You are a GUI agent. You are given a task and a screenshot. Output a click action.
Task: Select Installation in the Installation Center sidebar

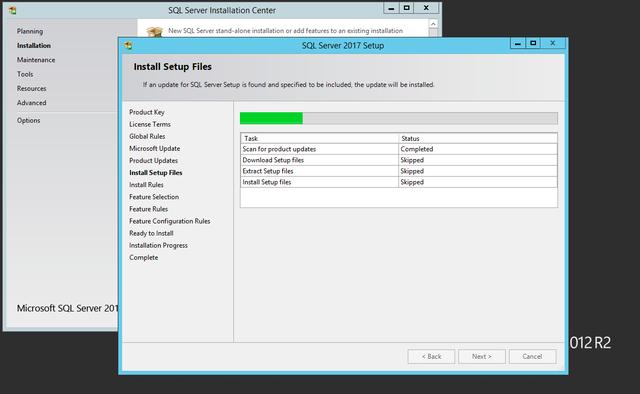(34, 45)
